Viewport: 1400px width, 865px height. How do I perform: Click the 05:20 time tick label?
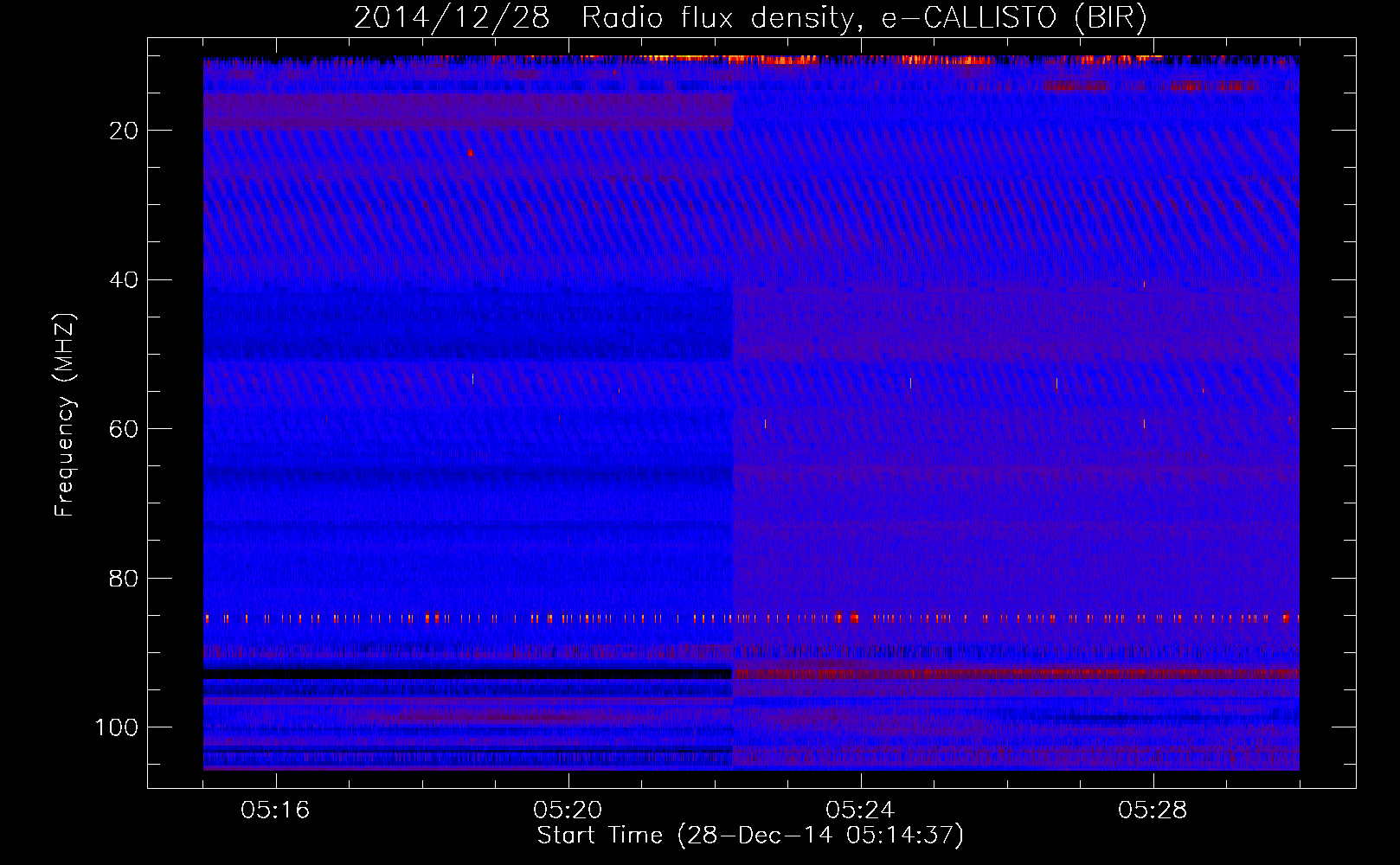pos(568,811)
